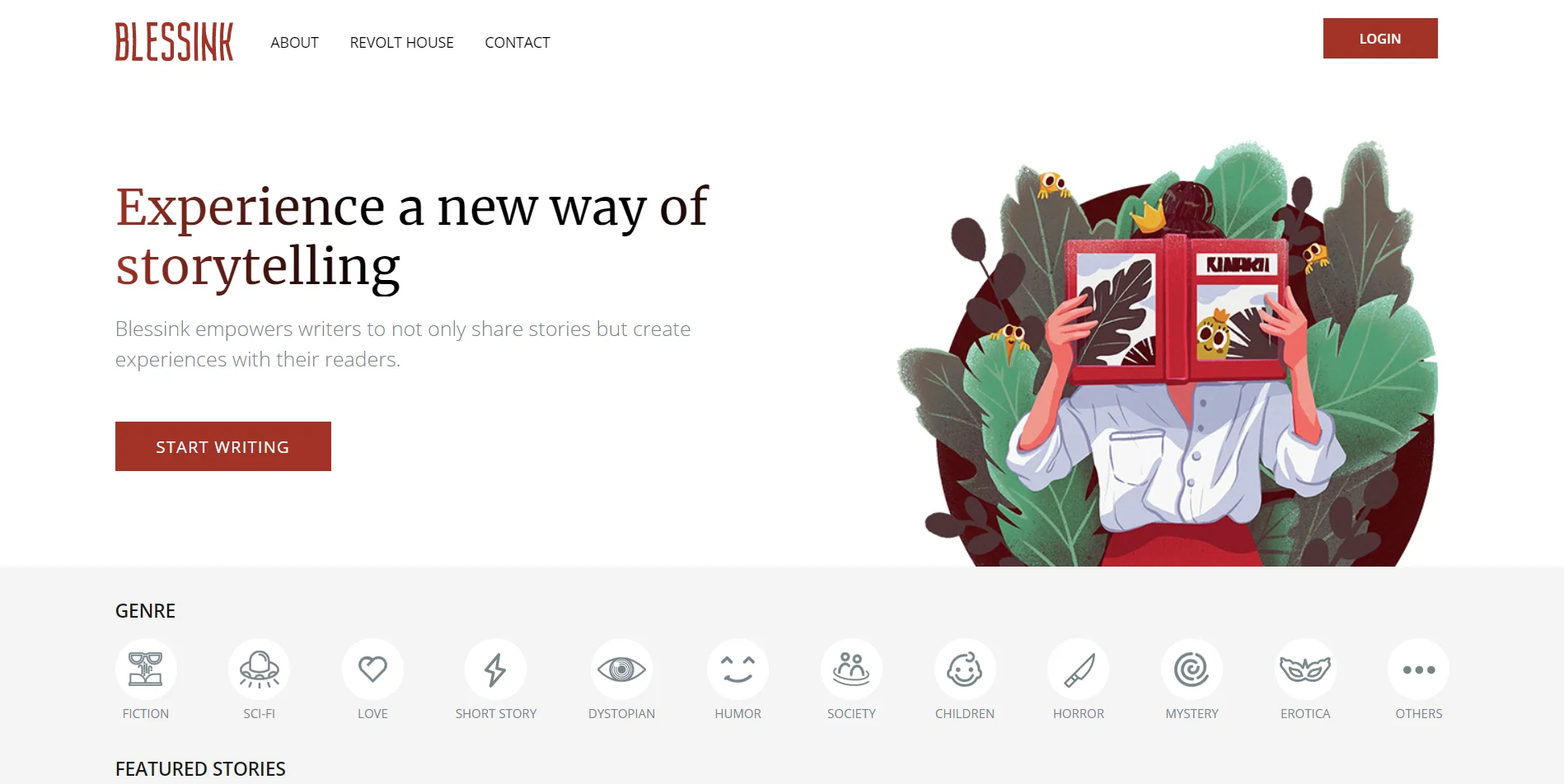Viewport: 1564px width, 784px height.
Task: Show more genres via Others icon
Action: tap(1418, 670)
